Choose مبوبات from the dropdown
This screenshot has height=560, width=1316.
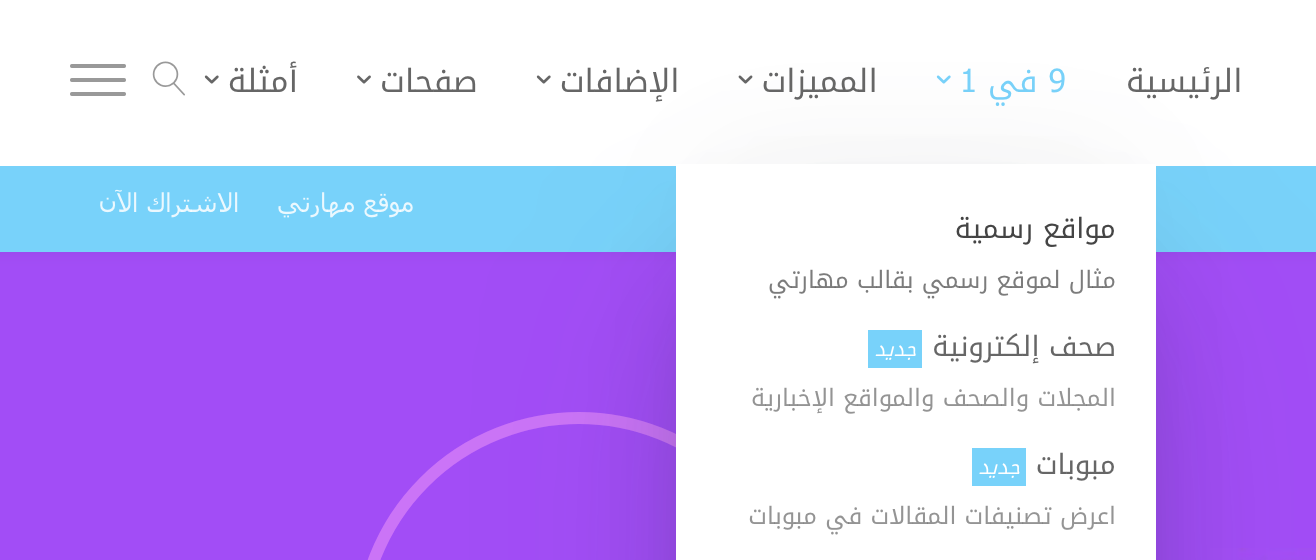[x=1075, y=465]
